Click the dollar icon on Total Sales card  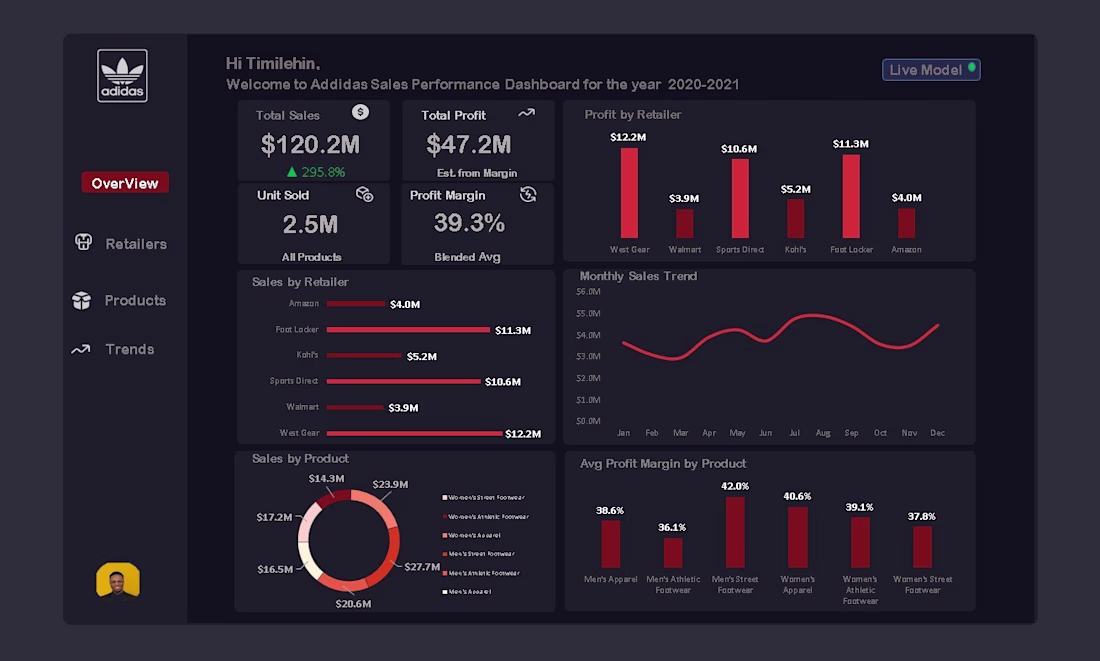(x=360, y=112)
